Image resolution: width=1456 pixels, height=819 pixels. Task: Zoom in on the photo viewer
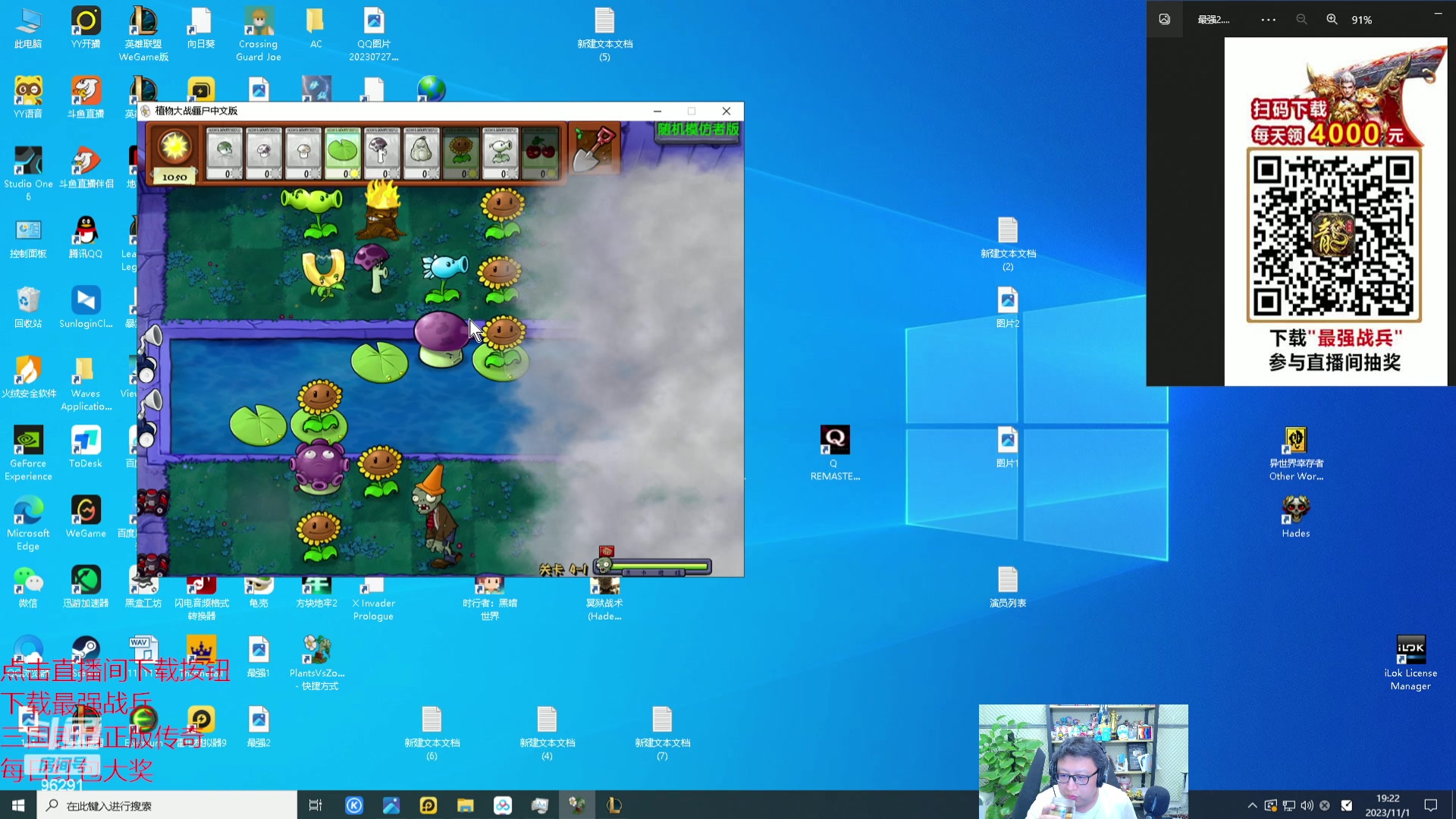[x=1332, y=20]
